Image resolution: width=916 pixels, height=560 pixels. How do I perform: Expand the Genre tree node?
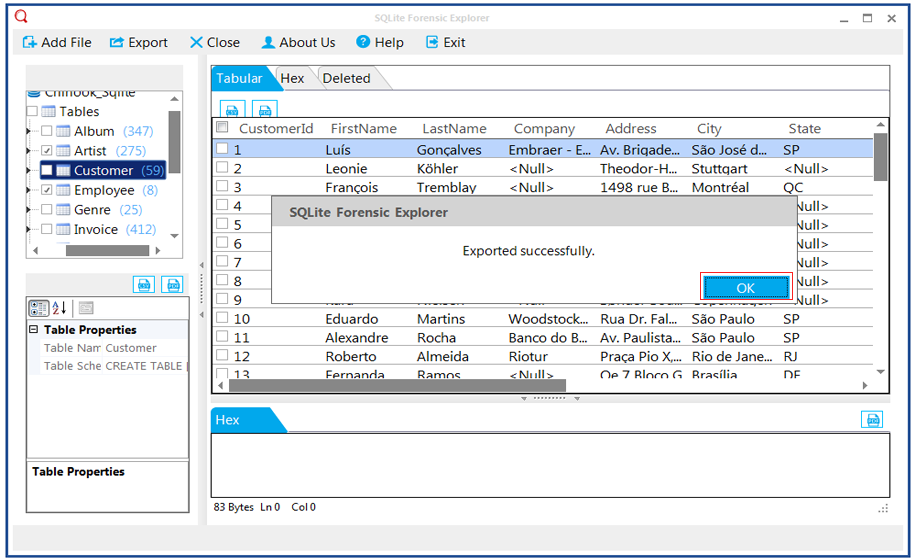coord(29,210)
